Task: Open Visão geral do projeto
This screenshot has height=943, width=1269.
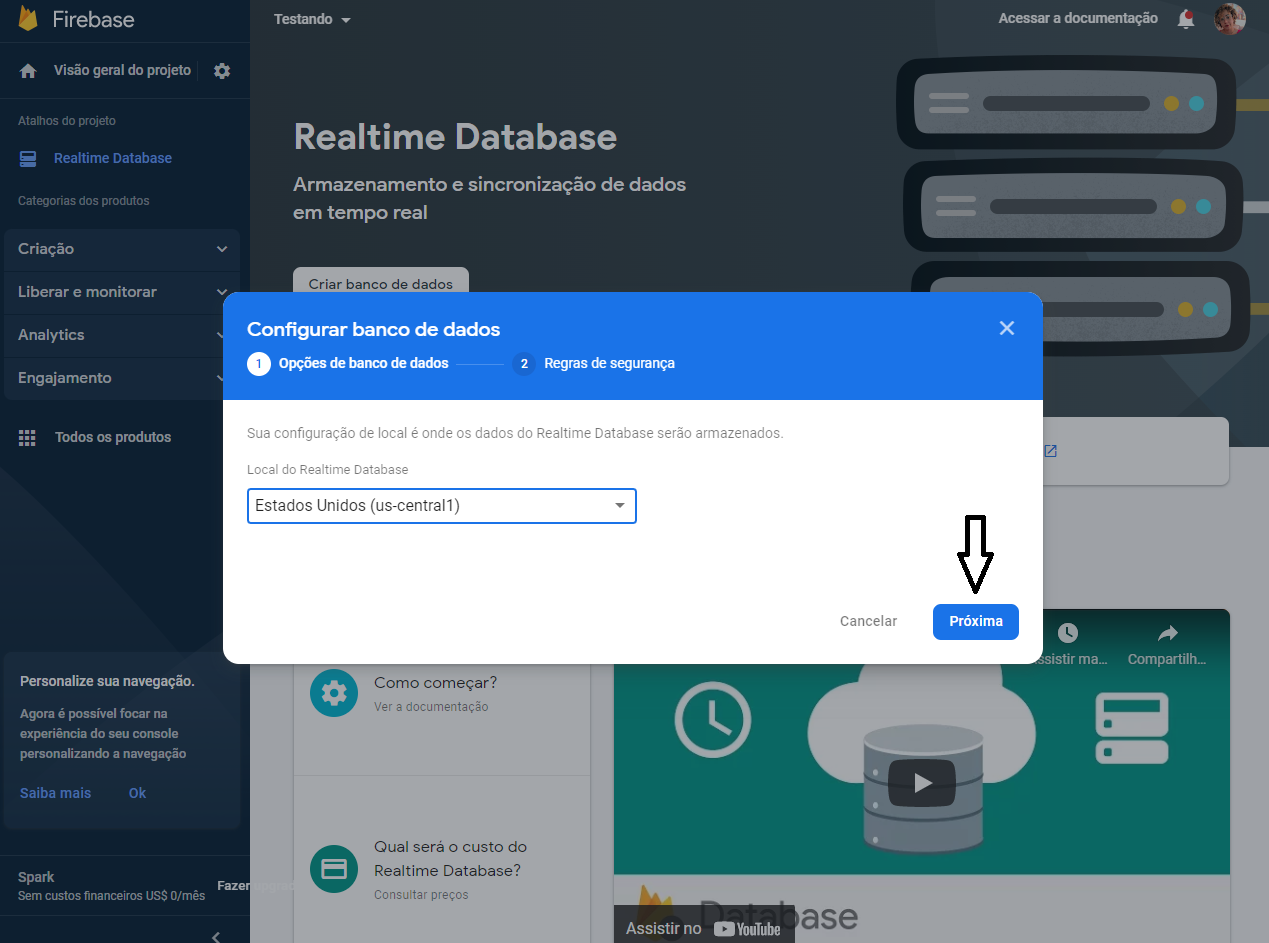Action: [122, 71]
